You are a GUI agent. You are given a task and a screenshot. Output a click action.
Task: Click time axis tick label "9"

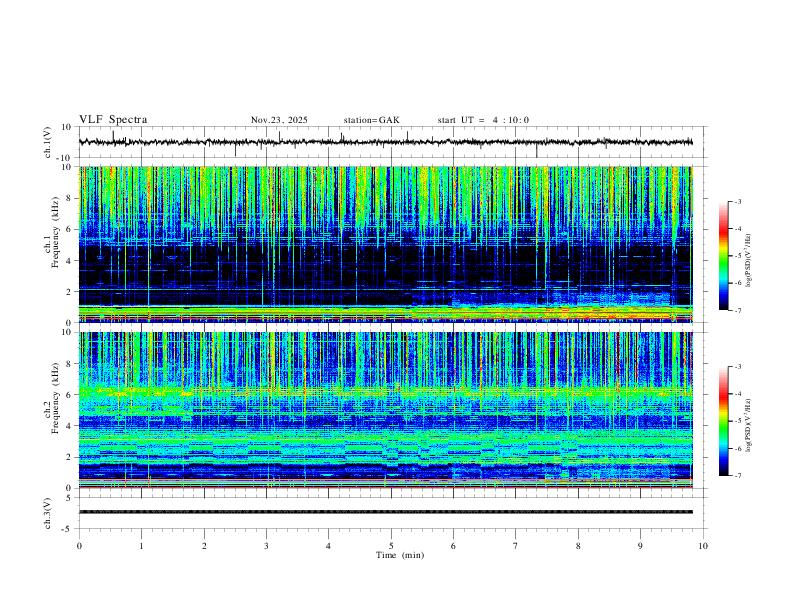[640, 546]
